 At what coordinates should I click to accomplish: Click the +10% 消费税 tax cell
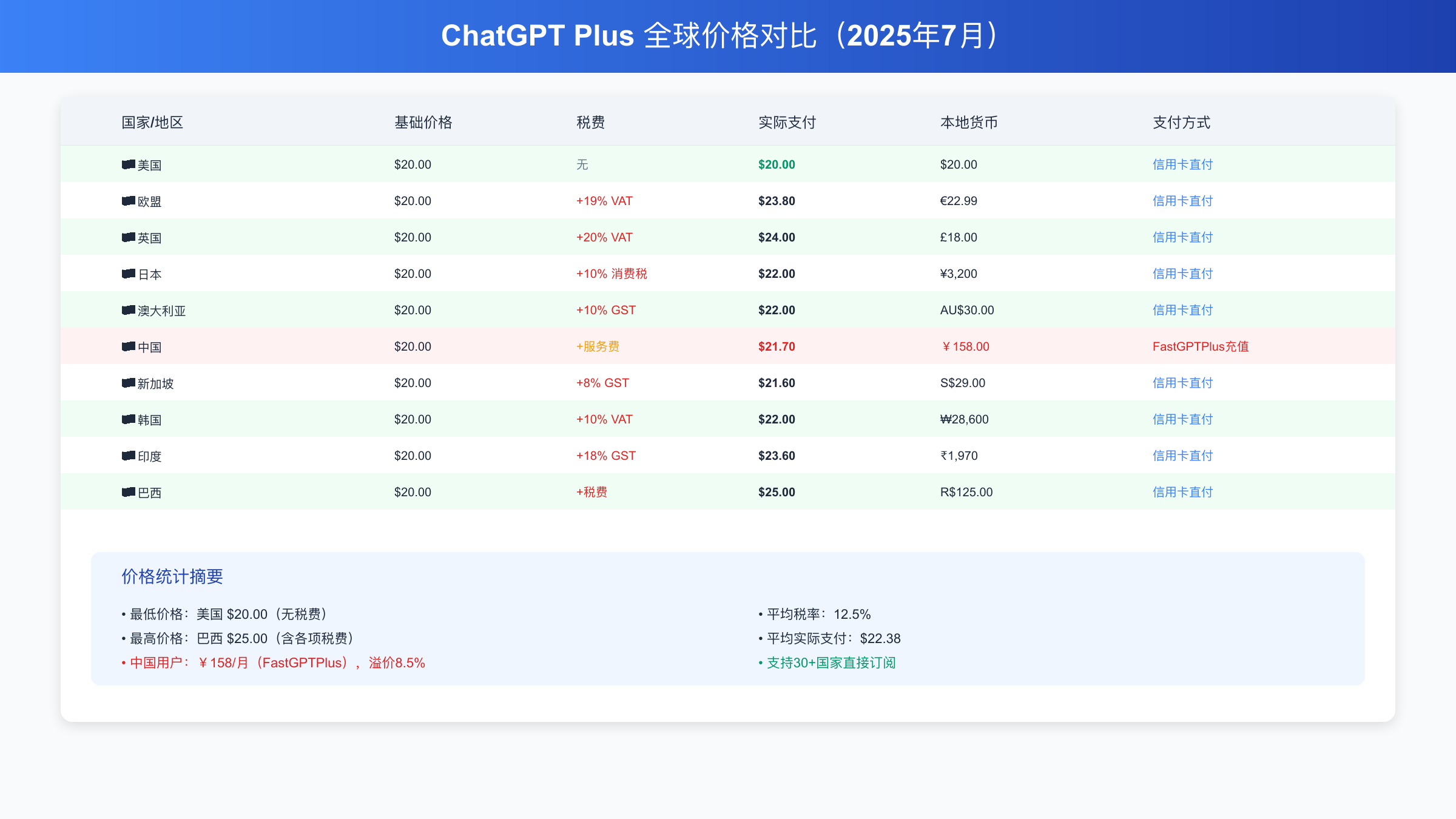coord(612,274)
